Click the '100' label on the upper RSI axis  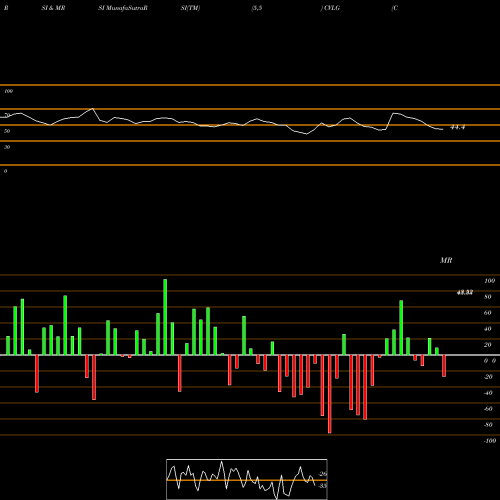tap(8, 91)
